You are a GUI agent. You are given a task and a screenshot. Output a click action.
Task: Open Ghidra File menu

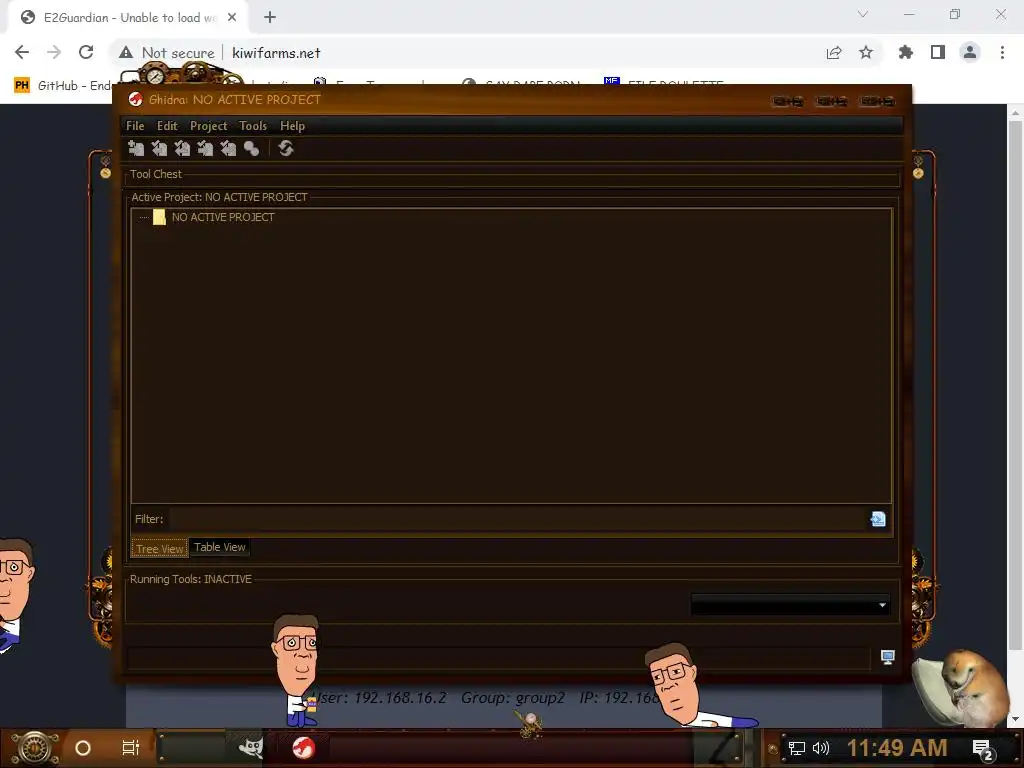pyautogui.click(x=135, y=126)
